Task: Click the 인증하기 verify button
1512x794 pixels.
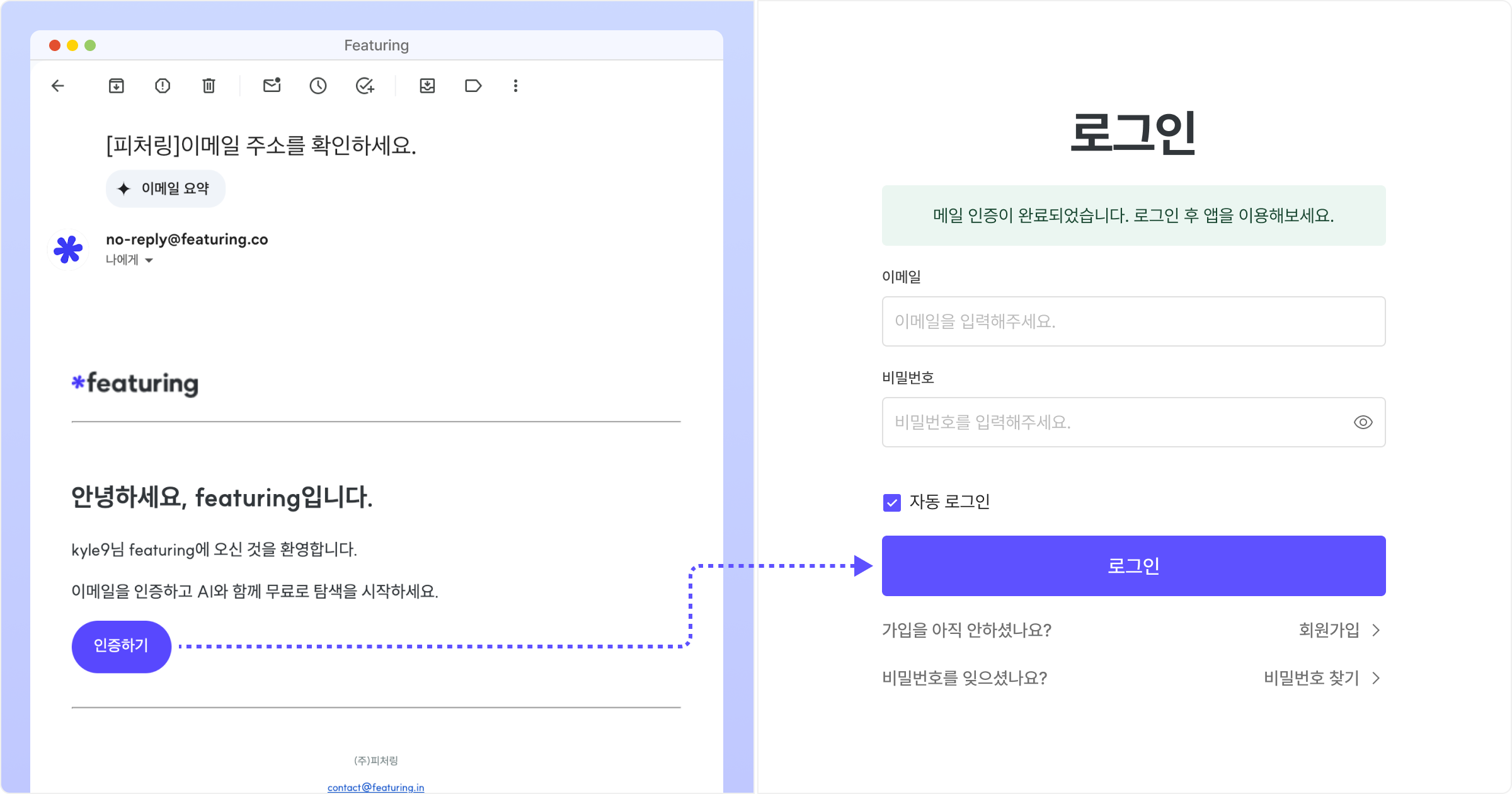Action: (121, 646)
